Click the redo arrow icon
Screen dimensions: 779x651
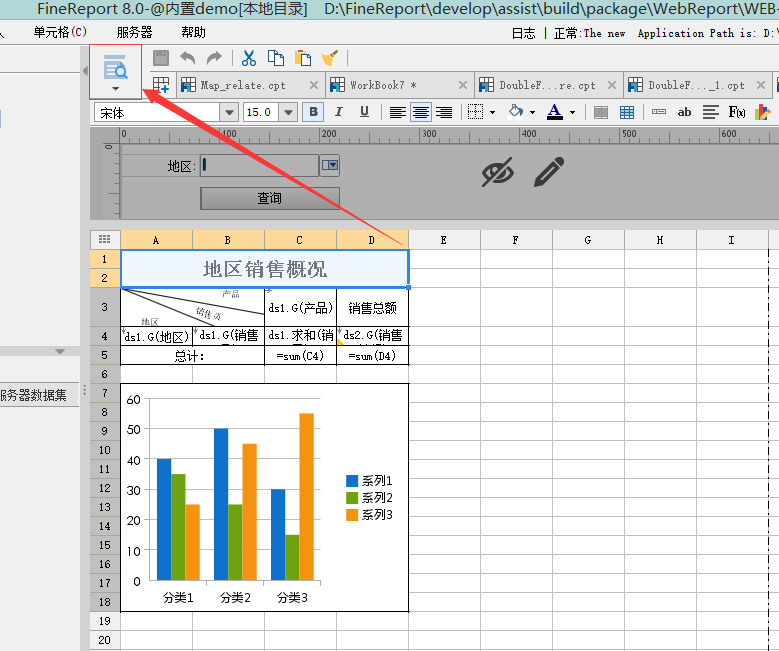pos(214,58)
